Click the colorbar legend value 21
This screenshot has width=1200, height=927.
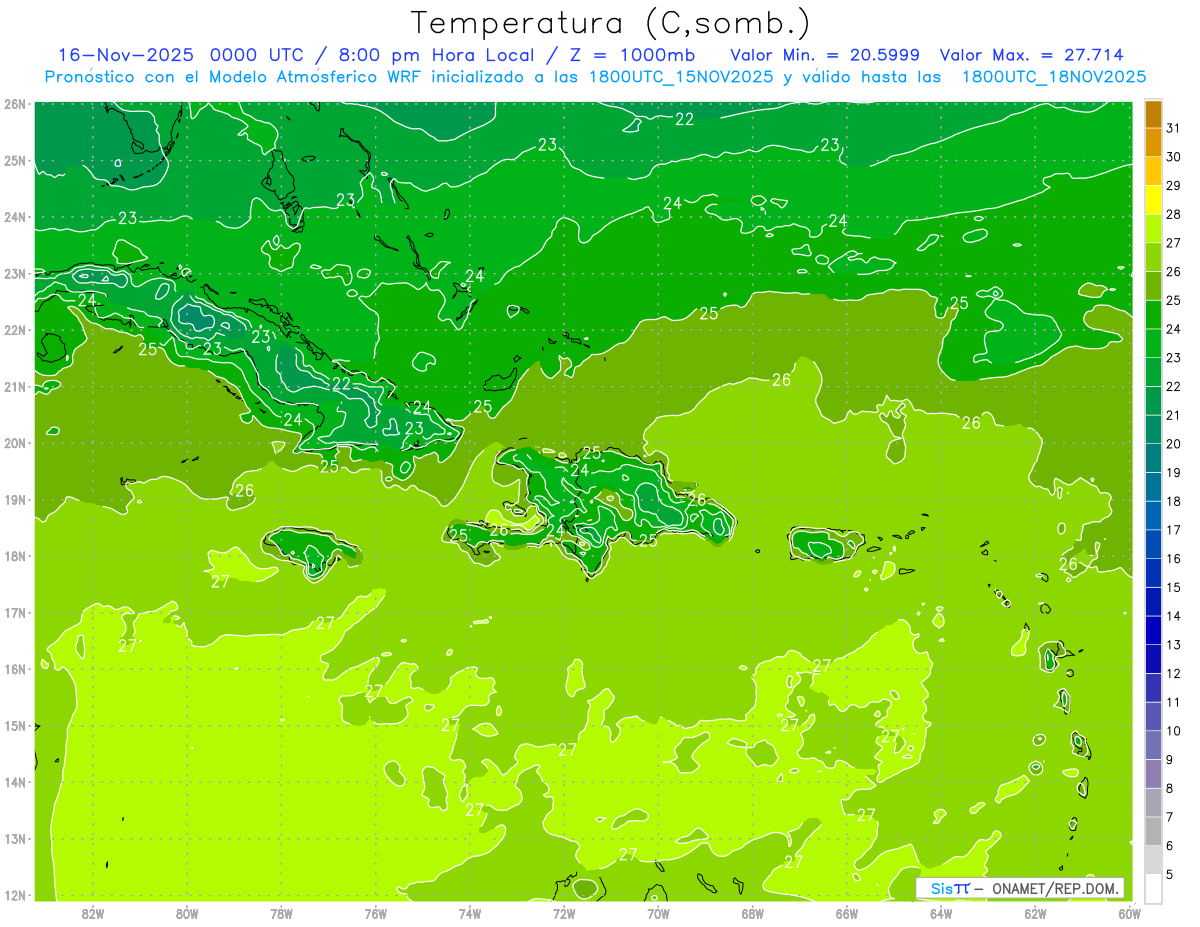click(1173, 415)
